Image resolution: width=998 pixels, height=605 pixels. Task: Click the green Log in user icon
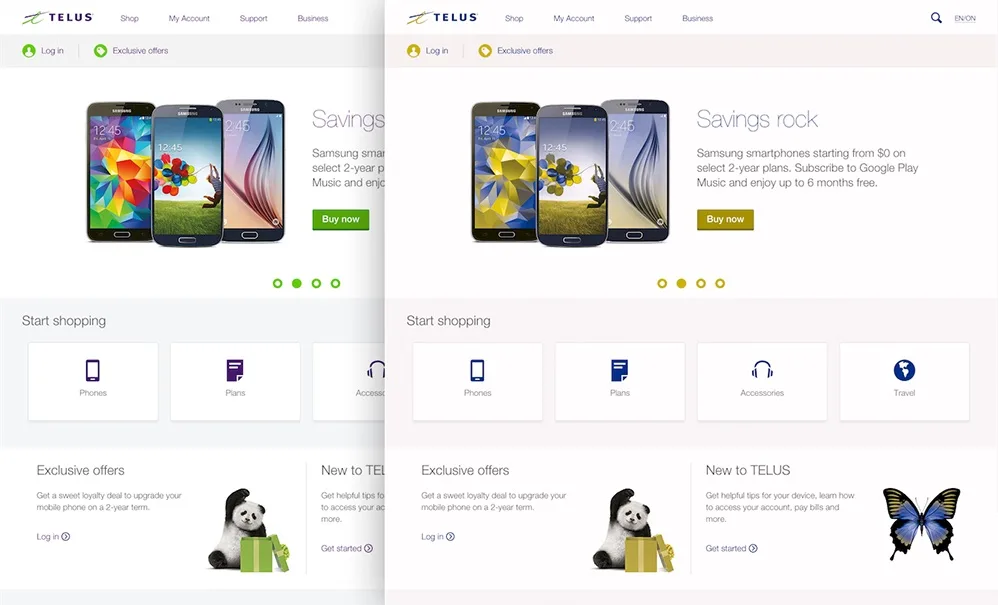pos(29,51)
